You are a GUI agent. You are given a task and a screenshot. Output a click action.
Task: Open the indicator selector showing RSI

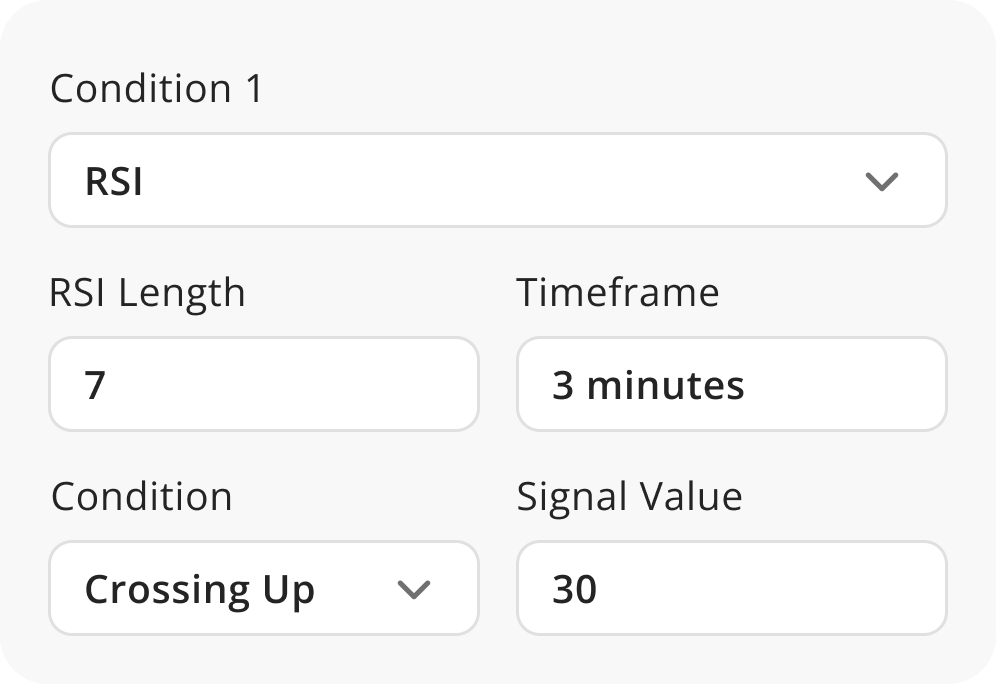497,180
